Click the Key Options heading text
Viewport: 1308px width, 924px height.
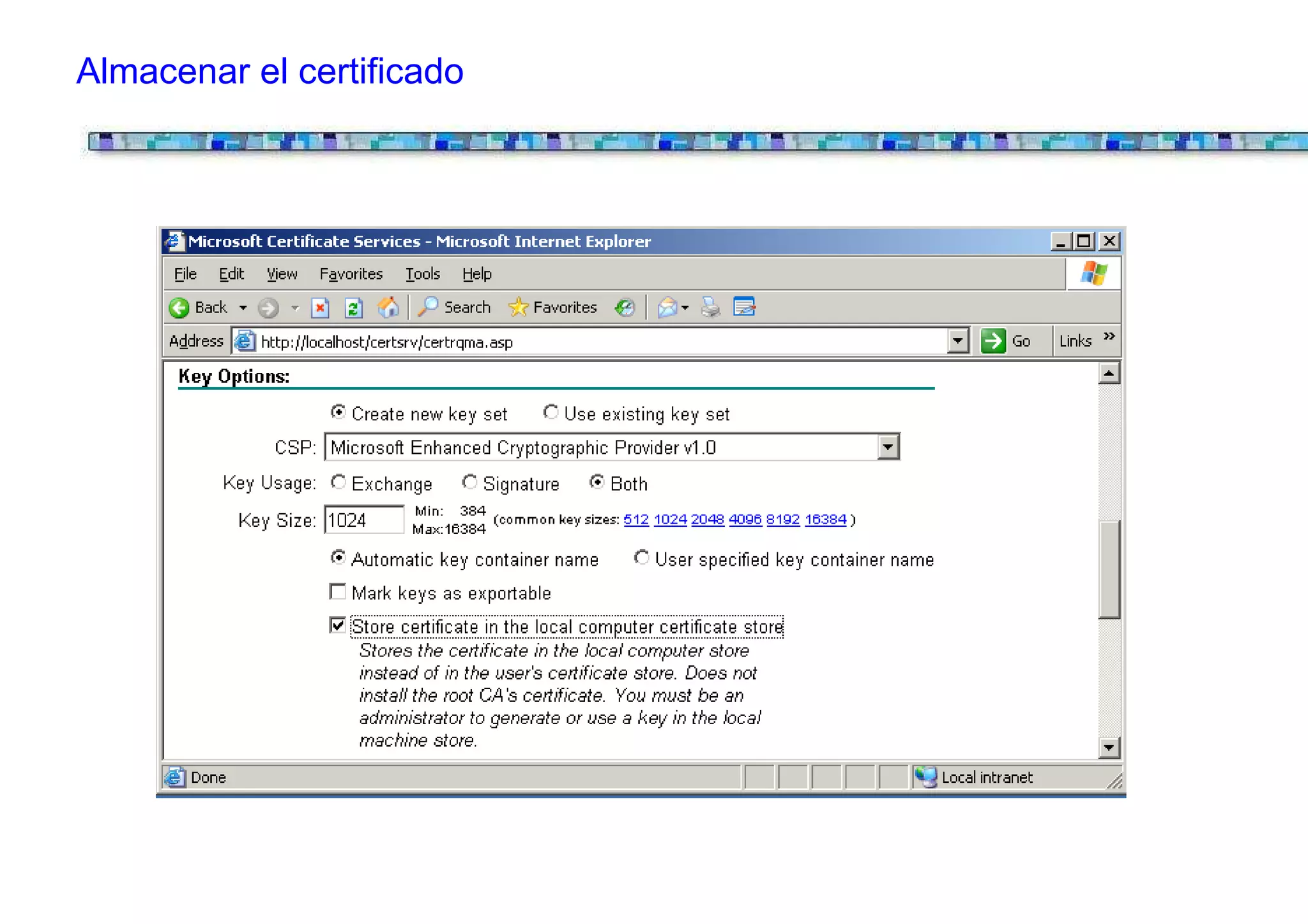(x=234, y=377)
